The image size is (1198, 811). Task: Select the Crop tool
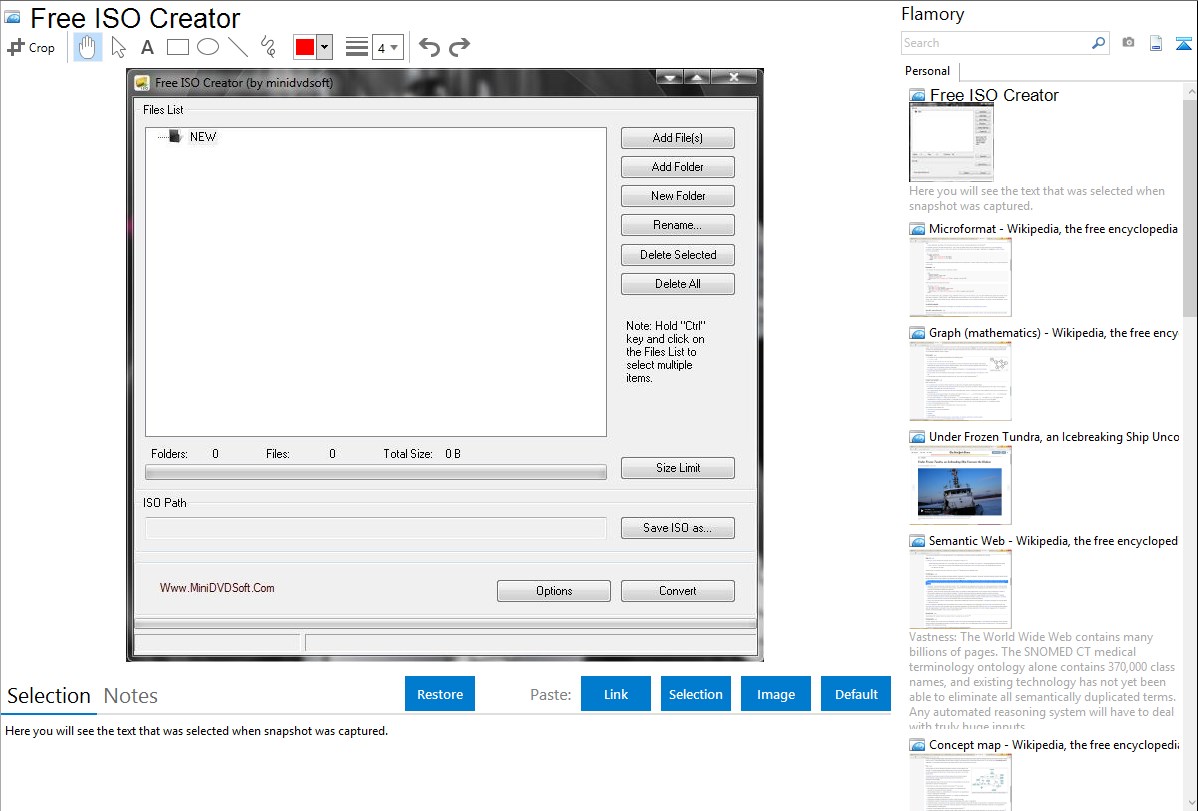tap(31, 47)
